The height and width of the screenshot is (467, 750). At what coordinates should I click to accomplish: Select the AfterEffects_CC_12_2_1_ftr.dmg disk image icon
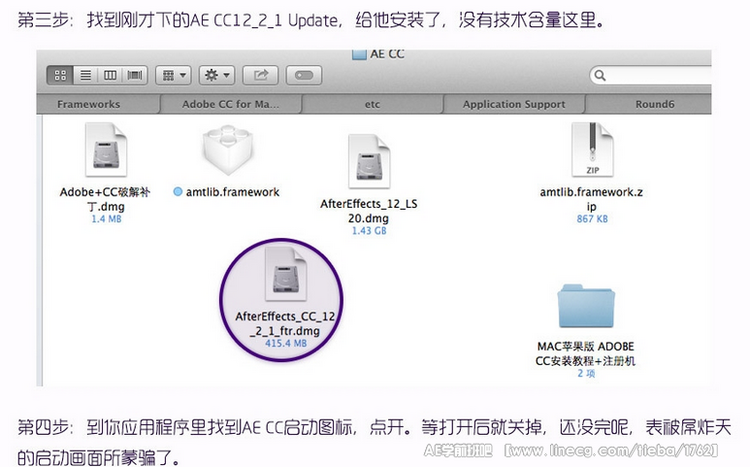pos(286,274)
